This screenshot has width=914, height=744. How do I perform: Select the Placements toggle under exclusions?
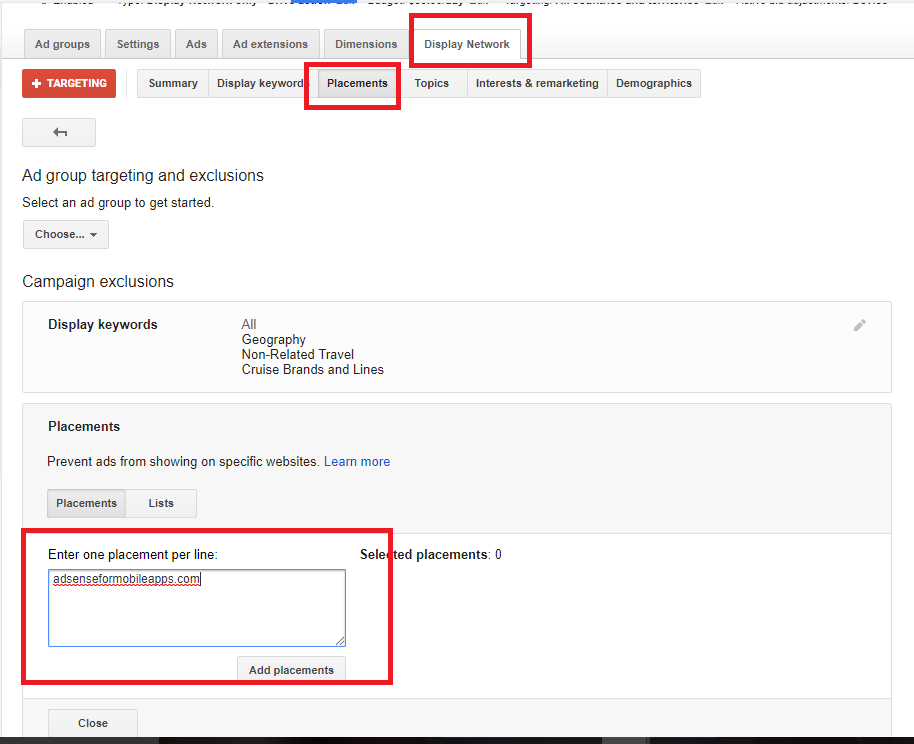(86, 503)
